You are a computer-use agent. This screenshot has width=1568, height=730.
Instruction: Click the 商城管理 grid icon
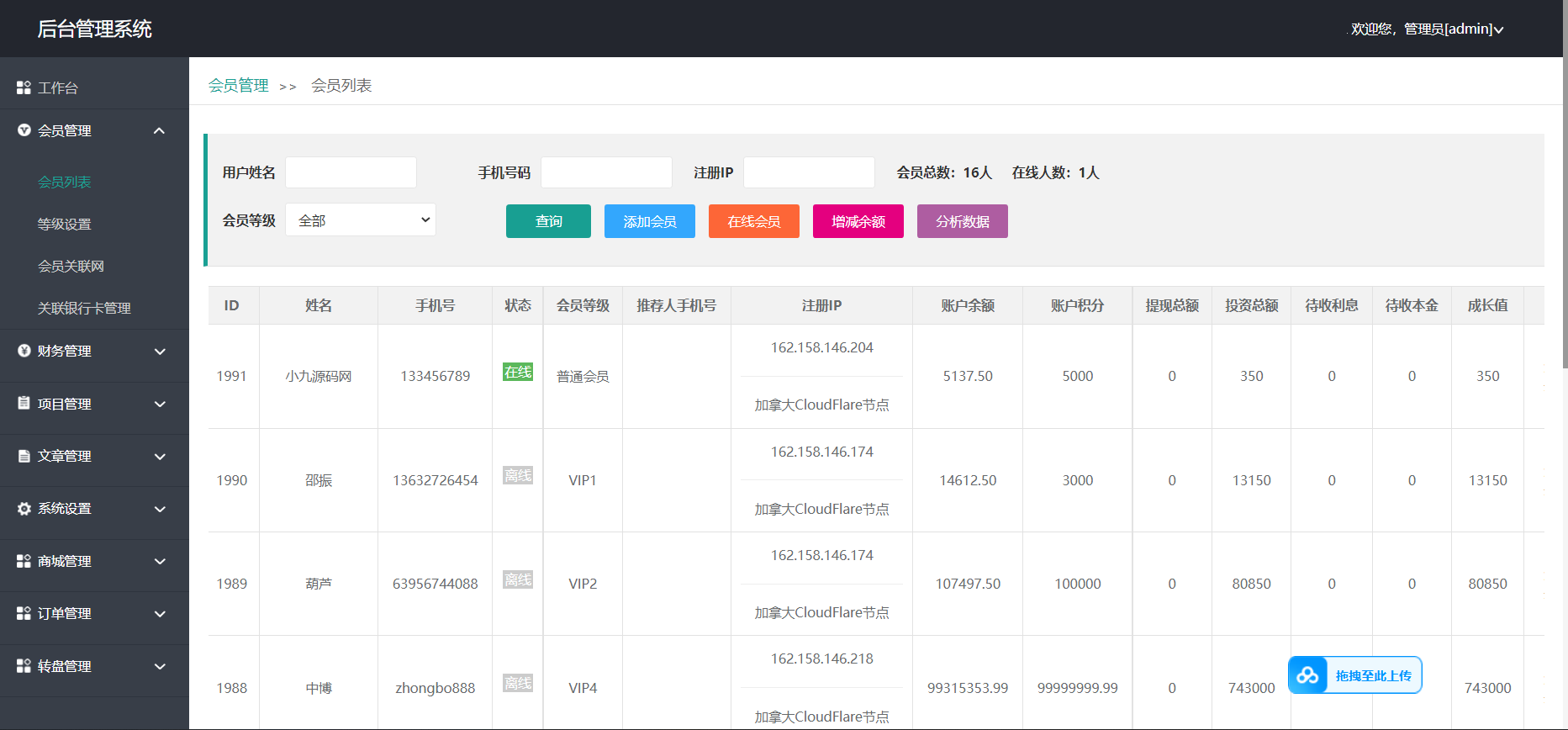point(24,561)
